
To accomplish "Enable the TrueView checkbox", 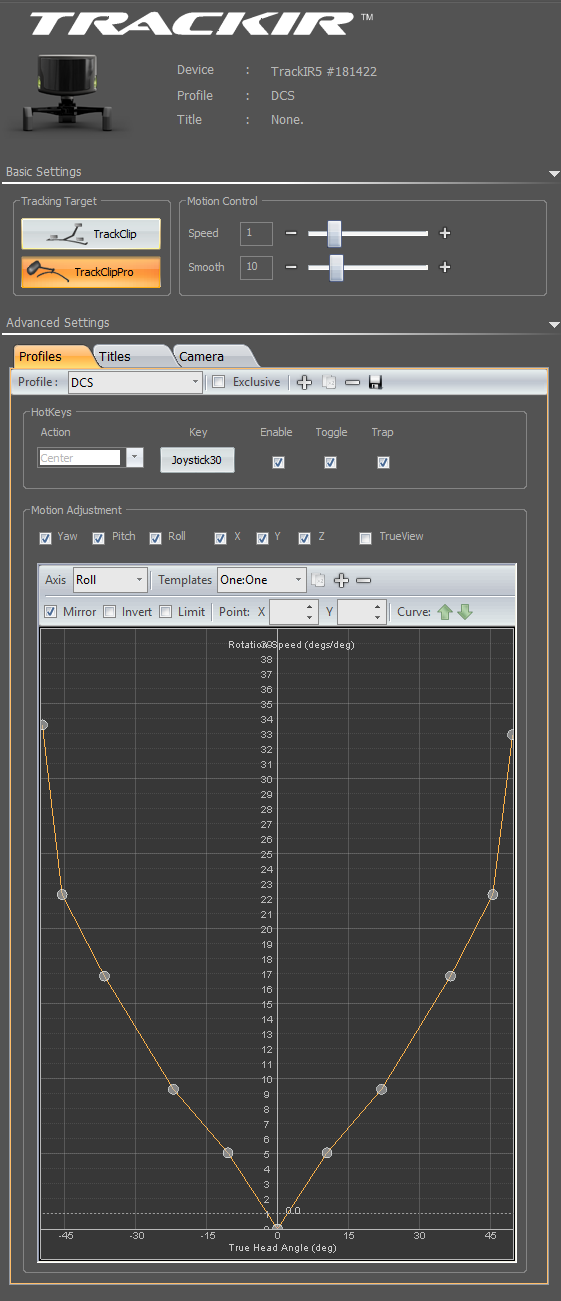I will coord(366,538).
